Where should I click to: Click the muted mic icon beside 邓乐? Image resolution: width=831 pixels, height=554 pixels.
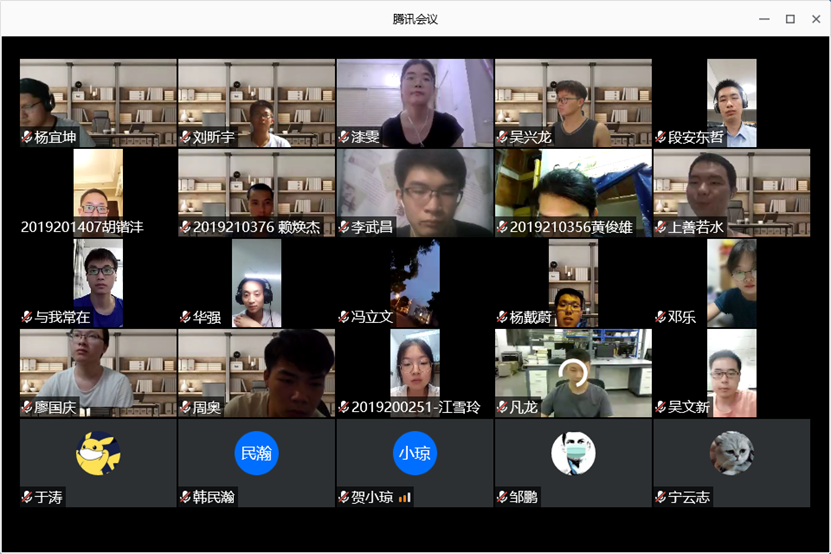point(660,317)
